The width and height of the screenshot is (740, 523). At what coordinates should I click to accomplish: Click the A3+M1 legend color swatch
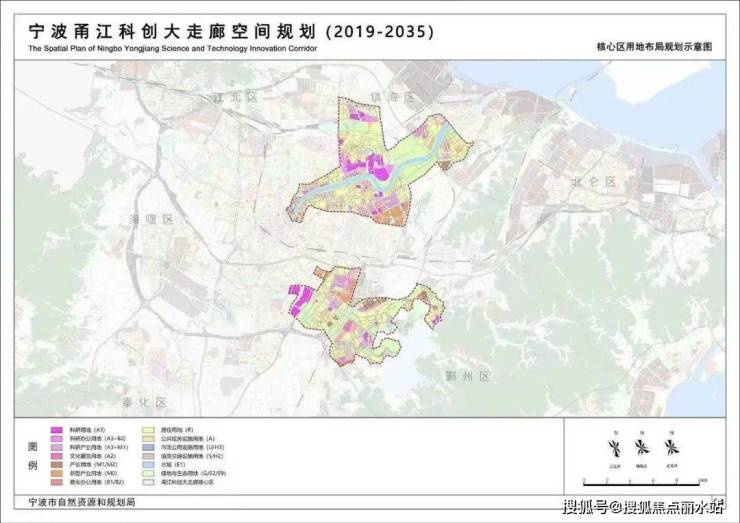click(57, 447)
